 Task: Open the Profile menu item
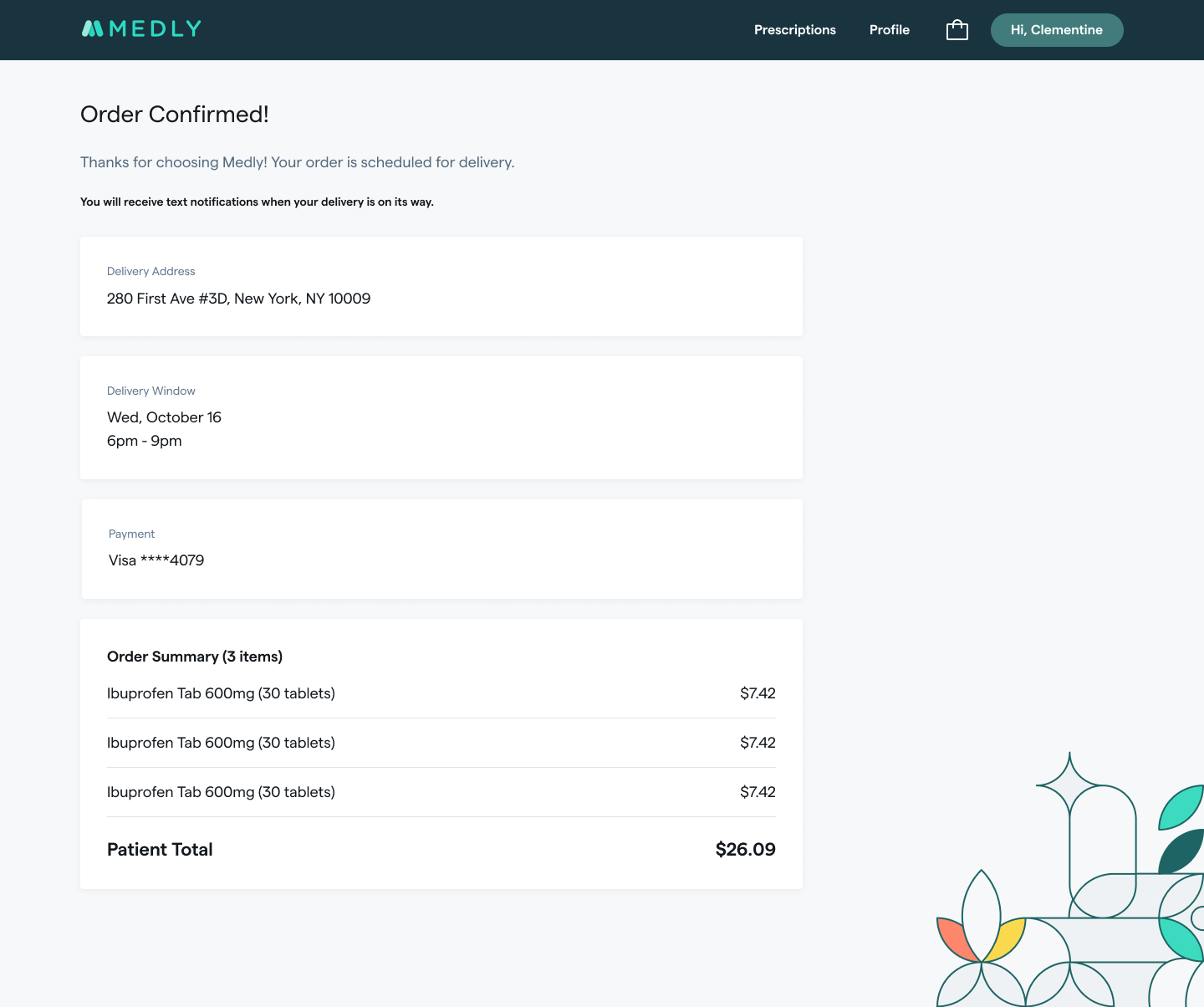(889, 30)
